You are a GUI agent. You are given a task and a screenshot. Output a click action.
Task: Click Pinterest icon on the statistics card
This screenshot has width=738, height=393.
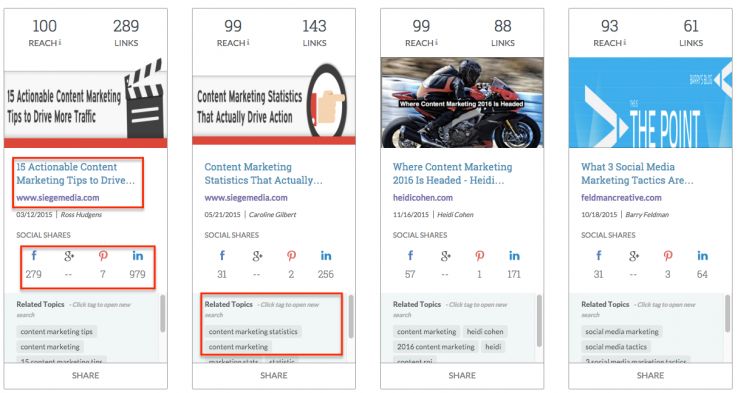coord(291,256)
